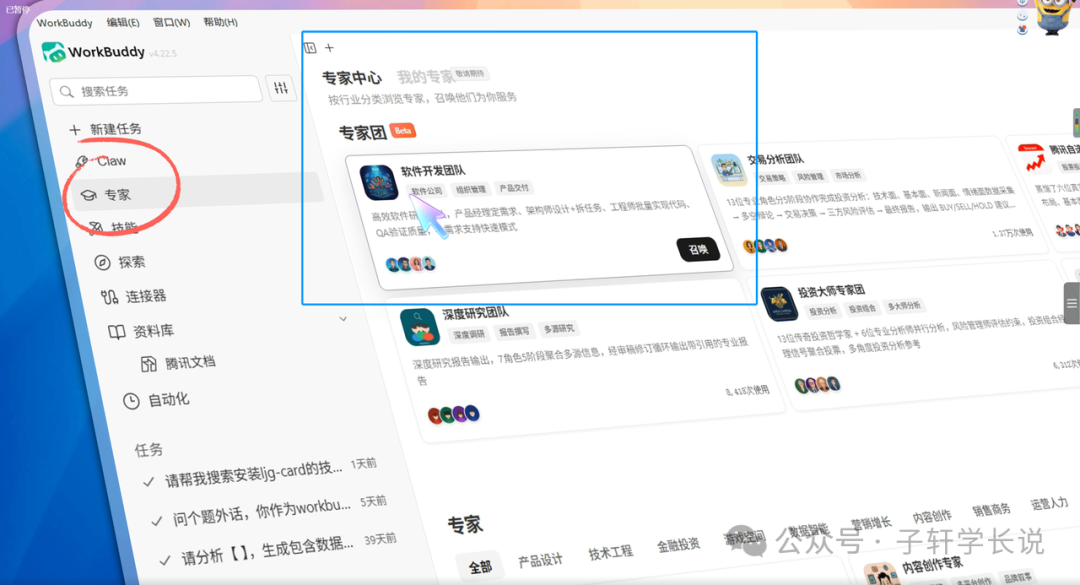Open the 编辑(E) menu
The width and height of the screenshot is (1080, 585).
pos(123,22)
